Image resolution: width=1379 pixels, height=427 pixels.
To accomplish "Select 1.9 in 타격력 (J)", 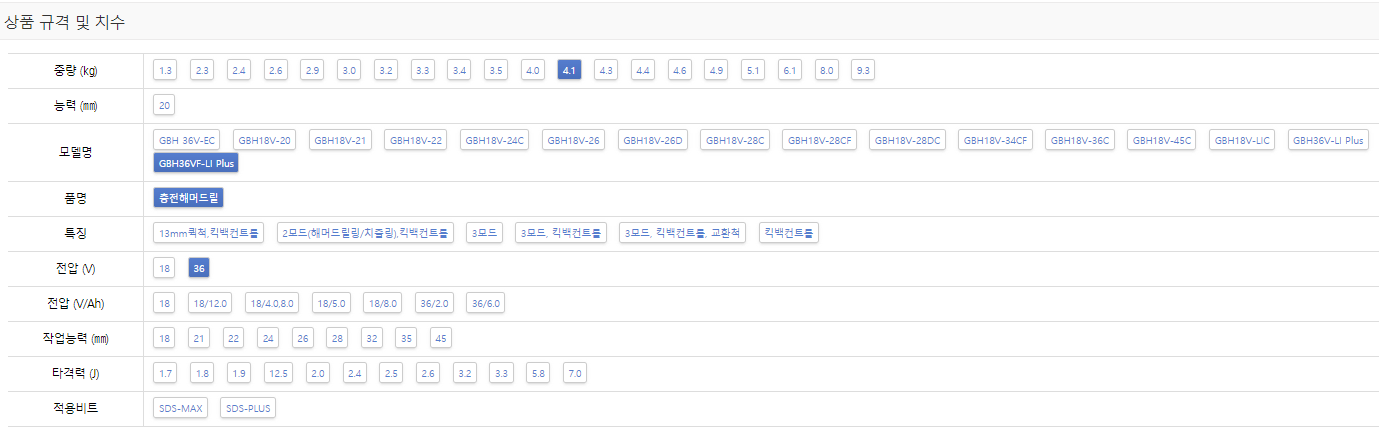I will click(x=239, y=373).
